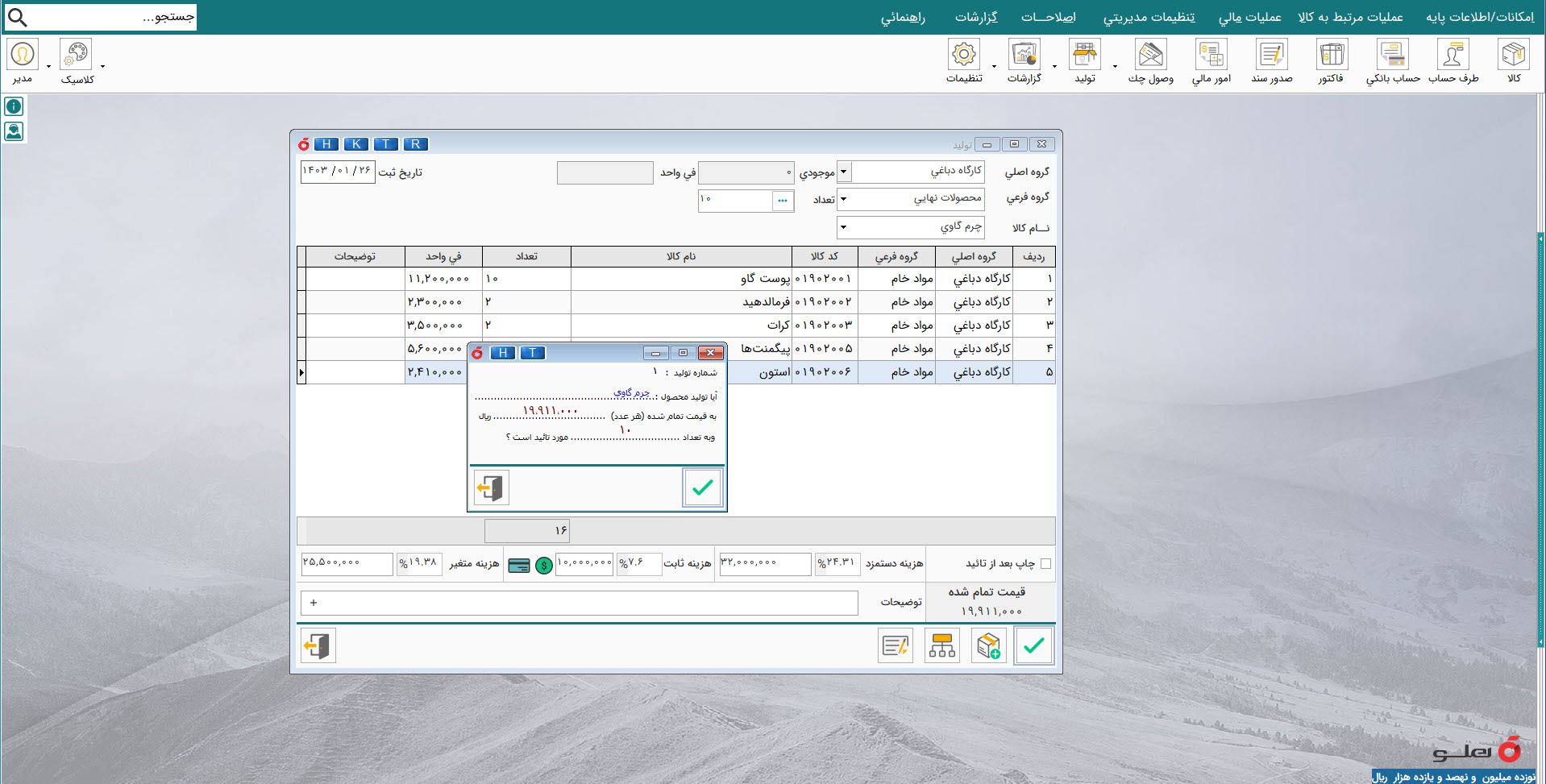1546x784 pixels.
Task: Open the إمكانات/اطلاعات پايه menu
Action: [x=1480, y=17]
